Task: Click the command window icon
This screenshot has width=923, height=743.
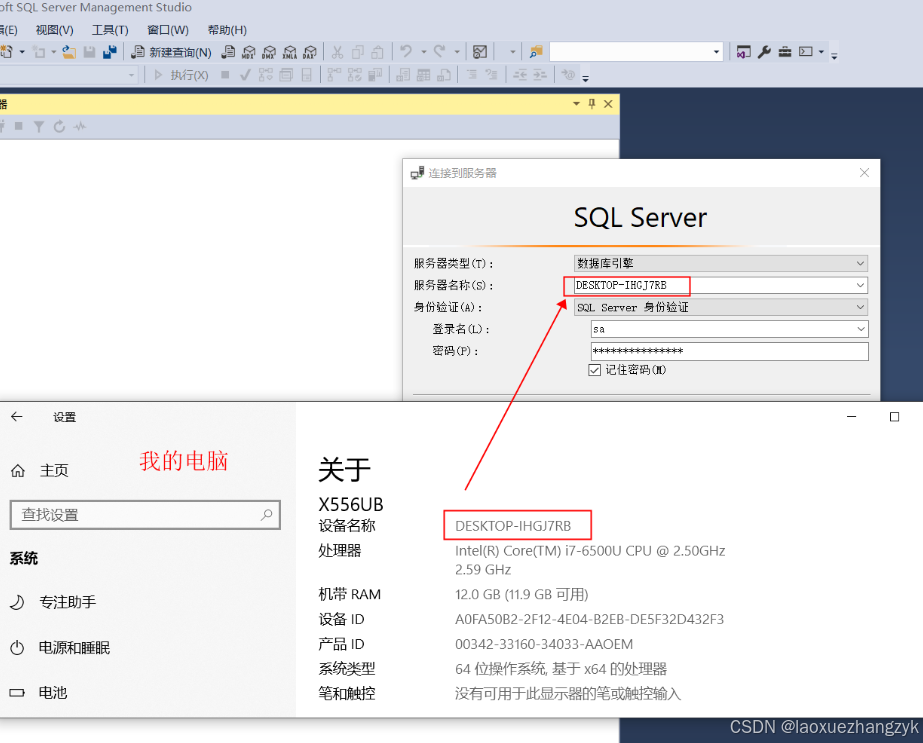Action: point(806,52)
